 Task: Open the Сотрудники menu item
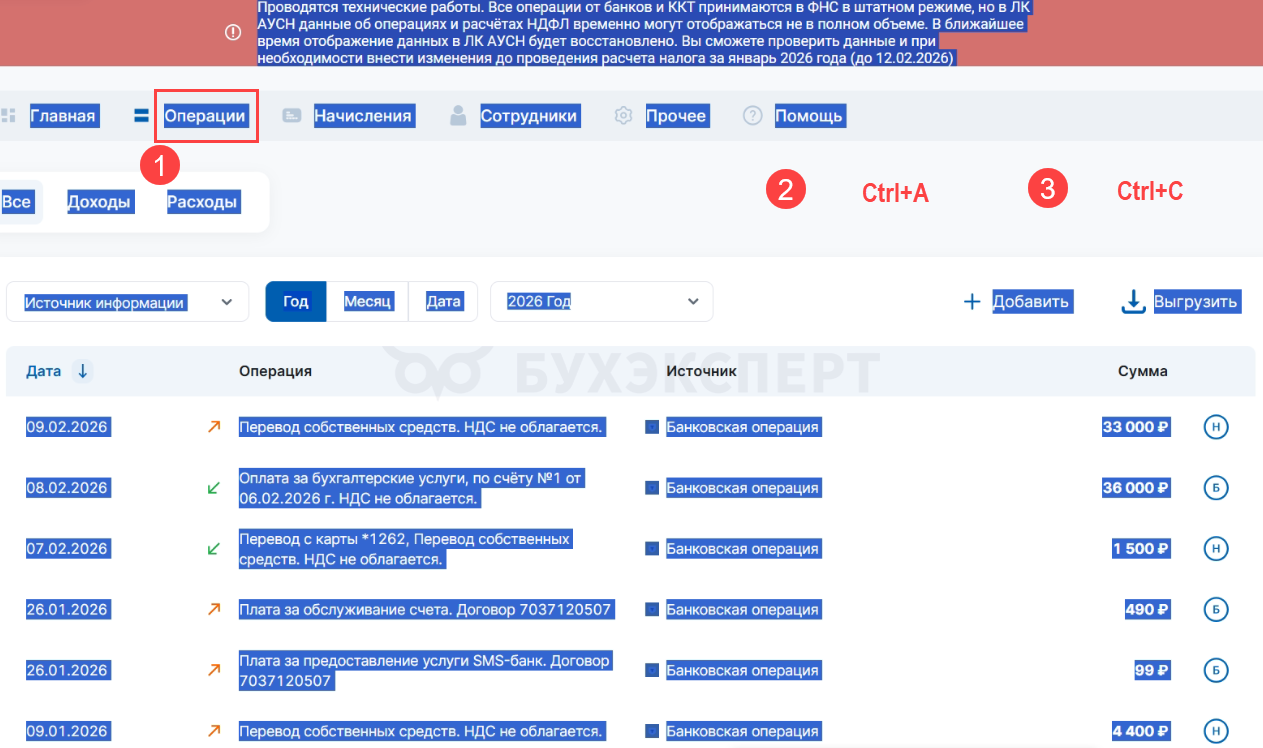coord(529,116)
